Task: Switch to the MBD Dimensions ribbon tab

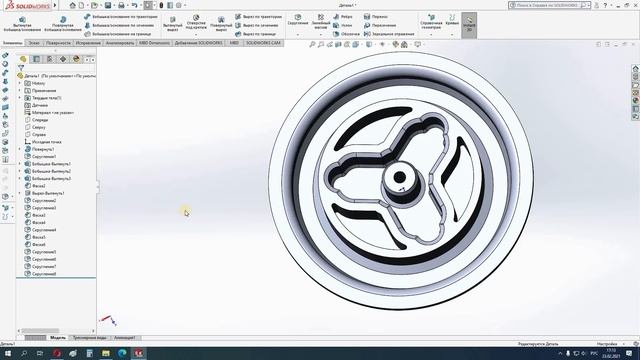Action: 154,43
